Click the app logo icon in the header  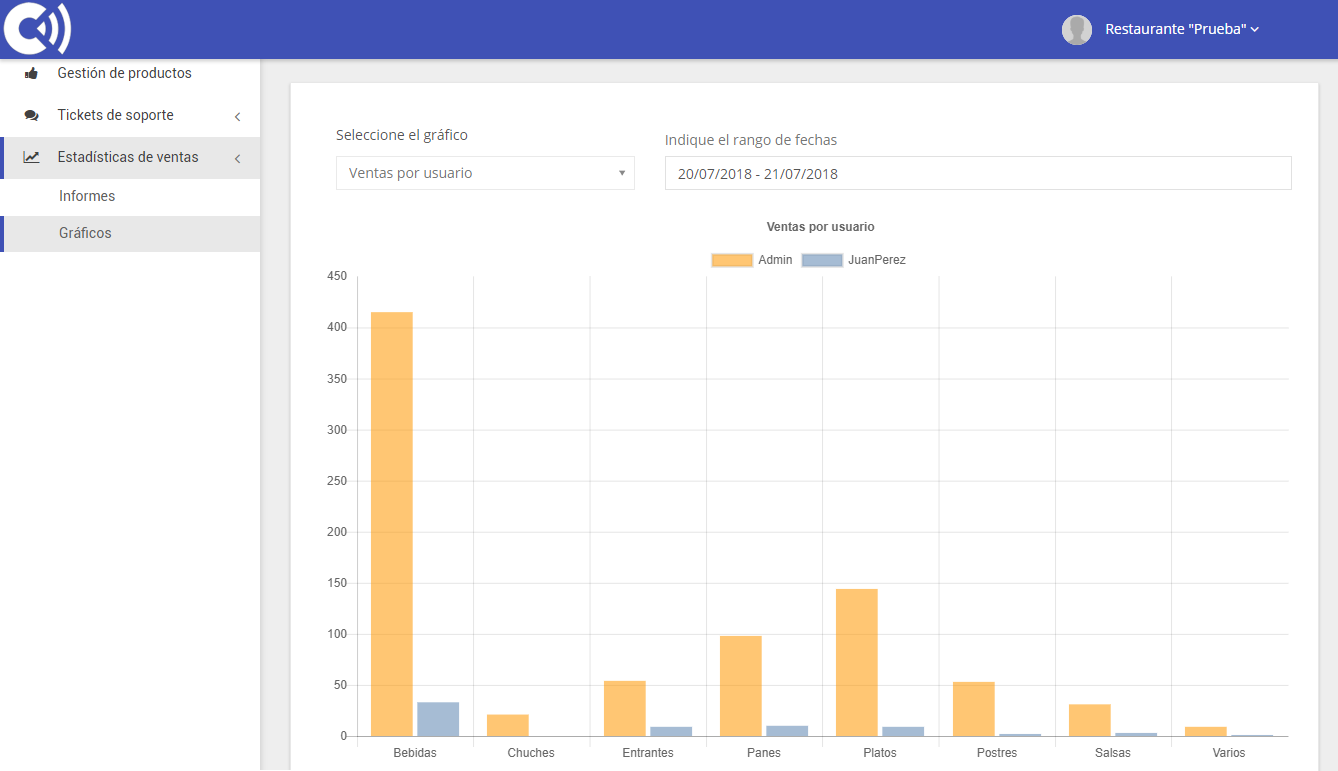[37, 28]
